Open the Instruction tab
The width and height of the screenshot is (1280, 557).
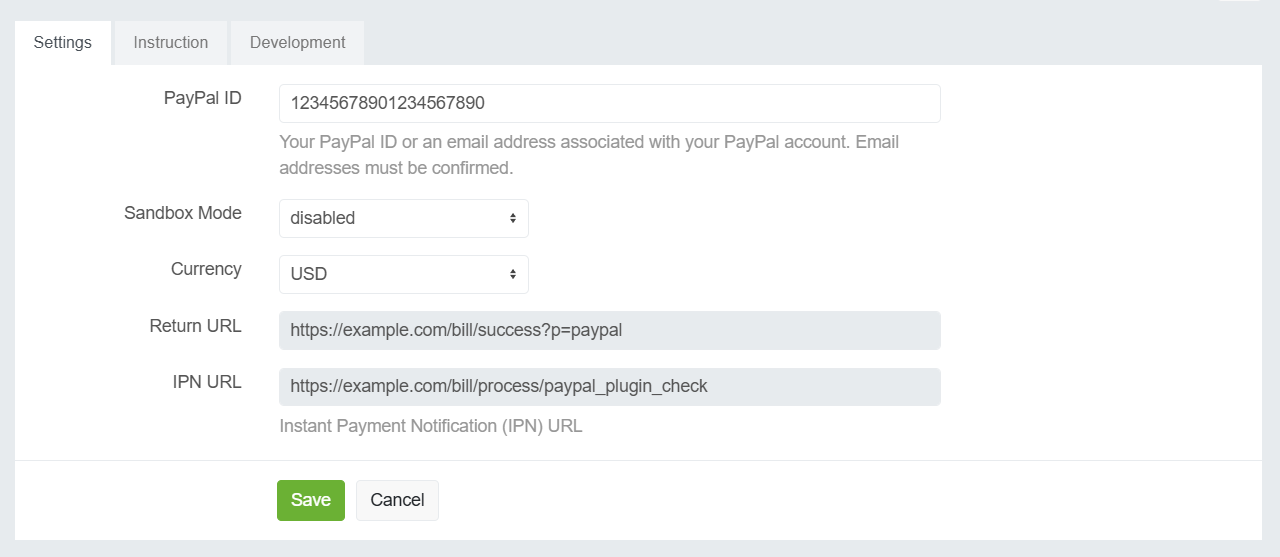tap(171, 43)
